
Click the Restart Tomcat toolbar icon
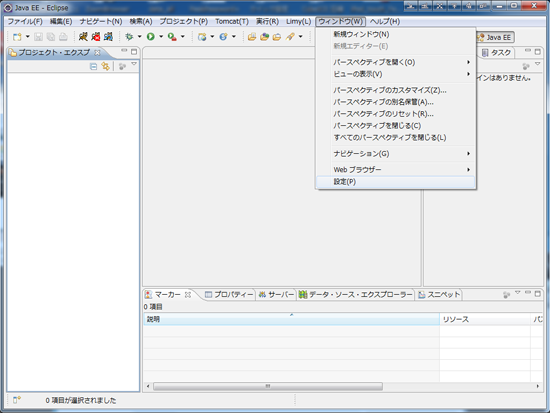(108, 36)
